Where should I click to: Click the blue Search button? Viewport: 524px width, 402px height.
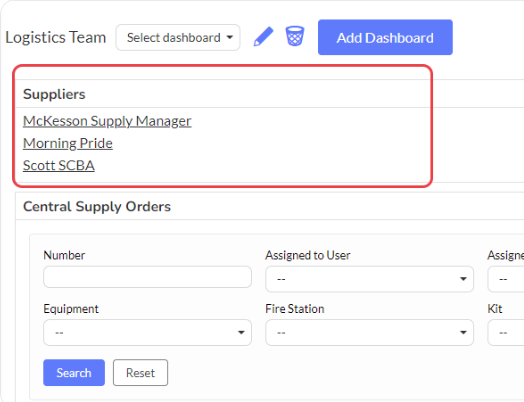pos(74,373)
